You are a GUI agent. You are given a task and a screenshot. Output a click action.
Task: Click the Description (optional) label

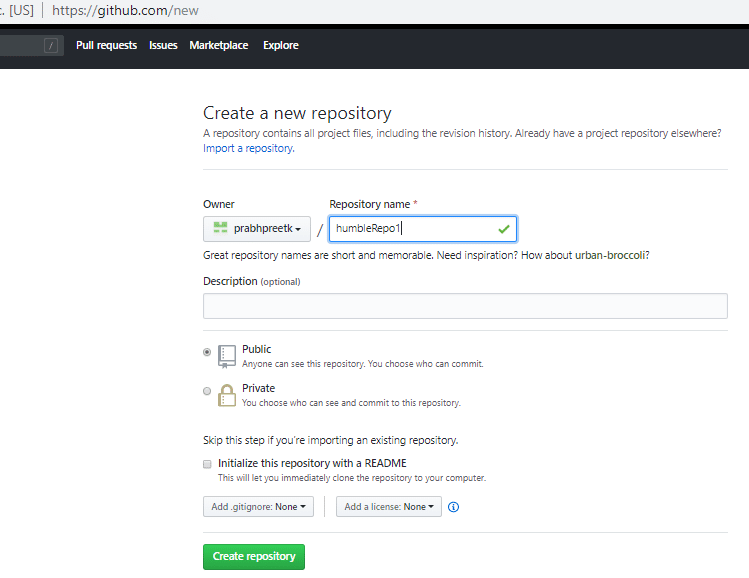pyautogui.click(x=252, y=281)
